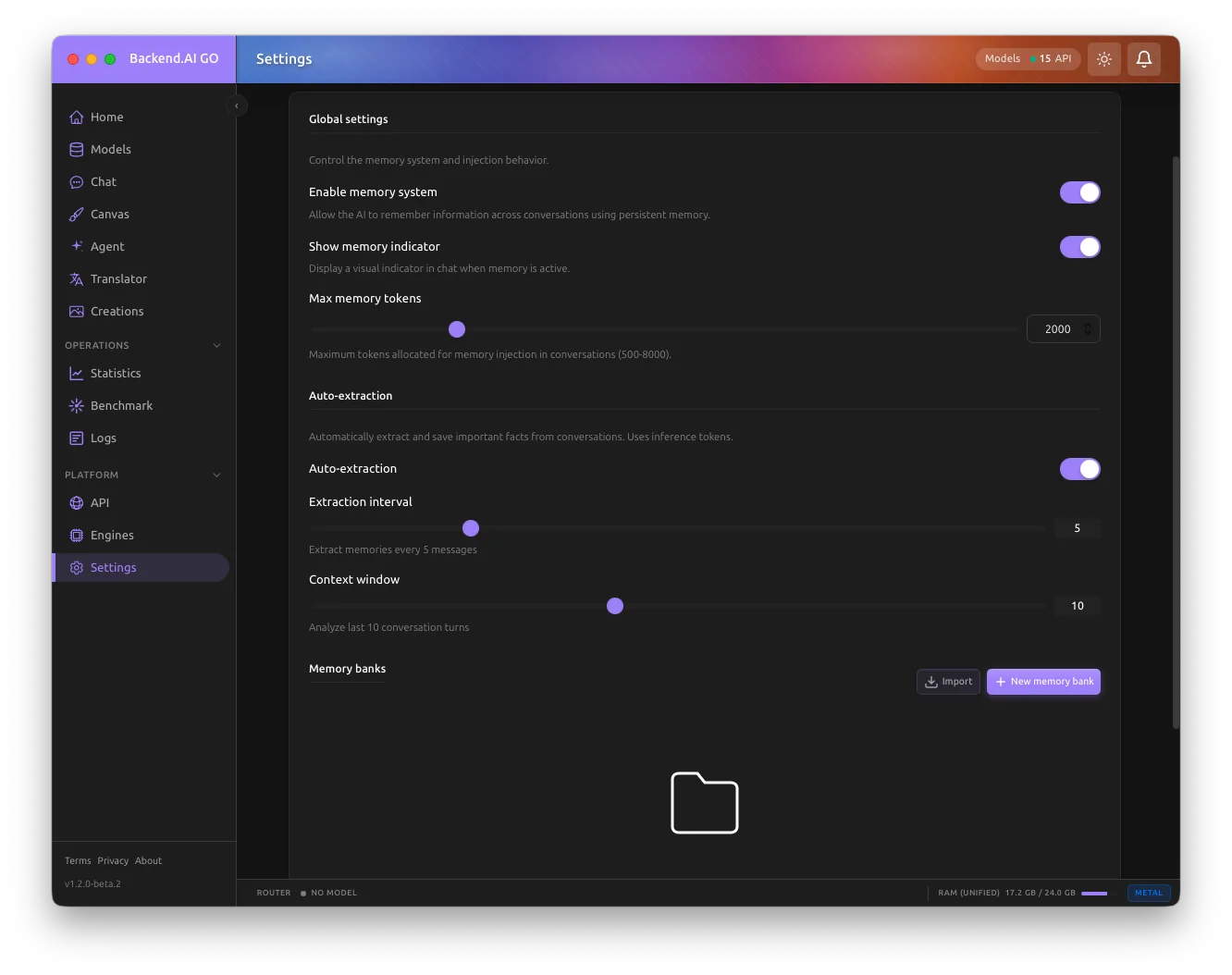Collapse the PLATFORM group
The image size is (1232, 975).
pyautogui.click(x=216, y=475)
